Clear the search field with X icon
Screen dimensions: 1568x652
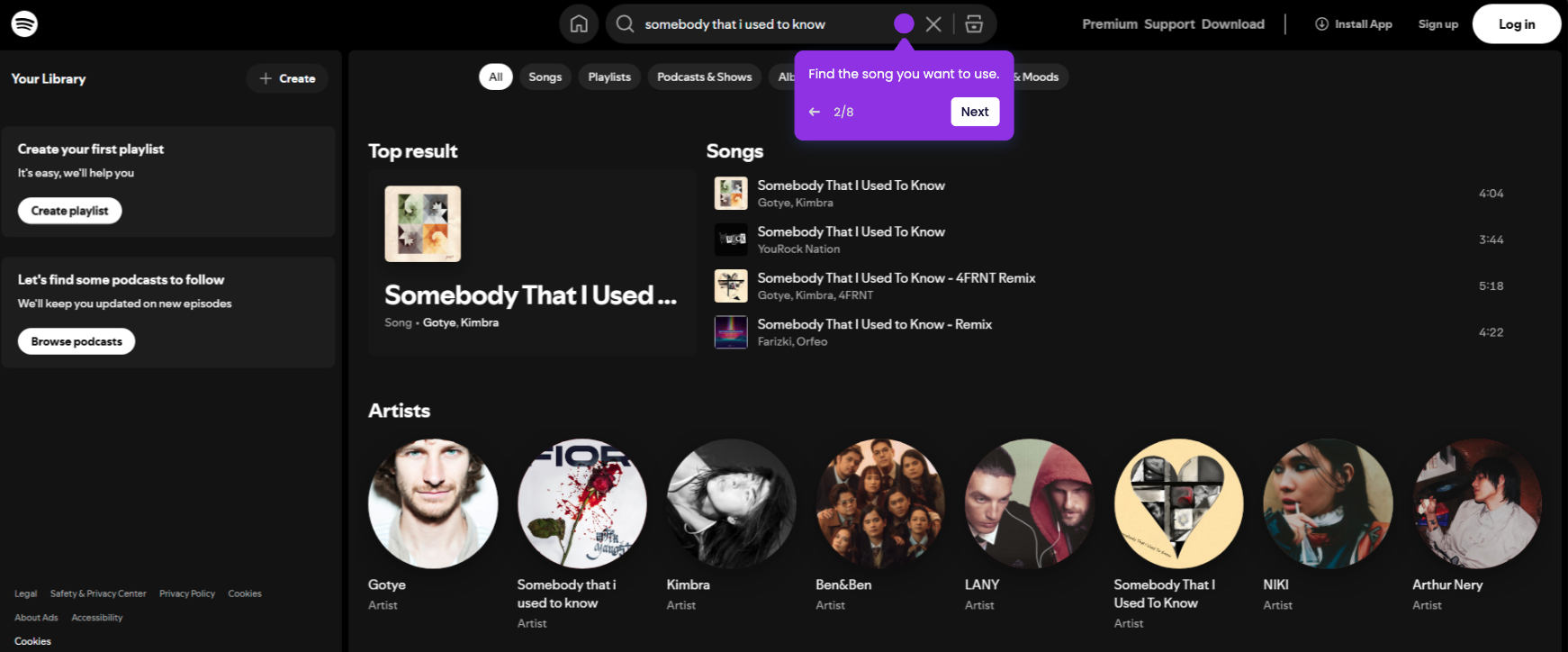(933, 24)
